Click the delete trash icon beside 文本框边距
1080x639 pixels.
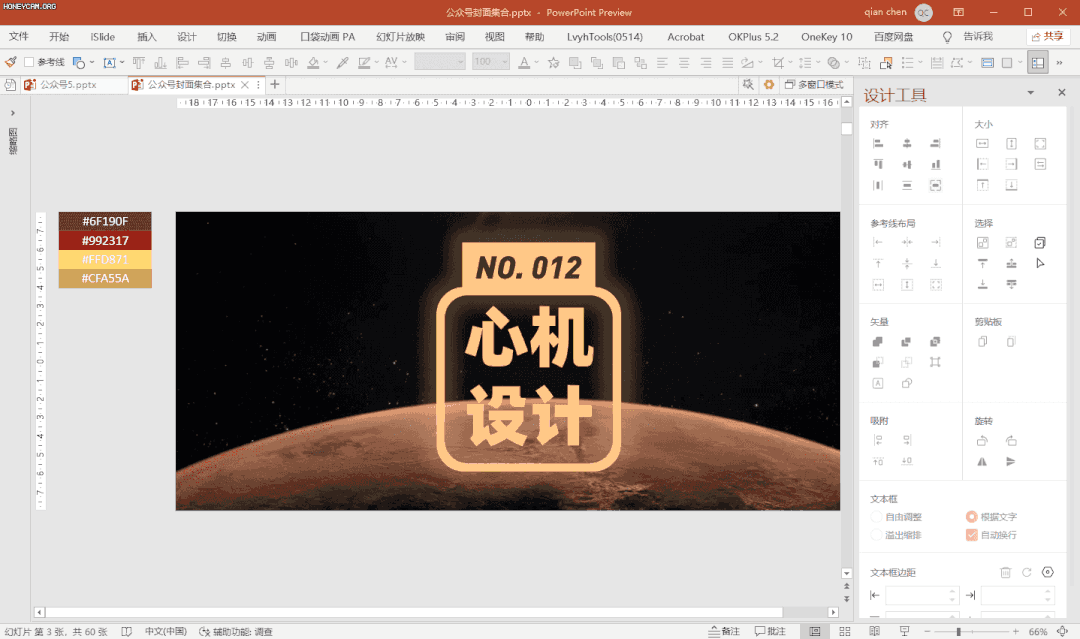coord(1006,572)
